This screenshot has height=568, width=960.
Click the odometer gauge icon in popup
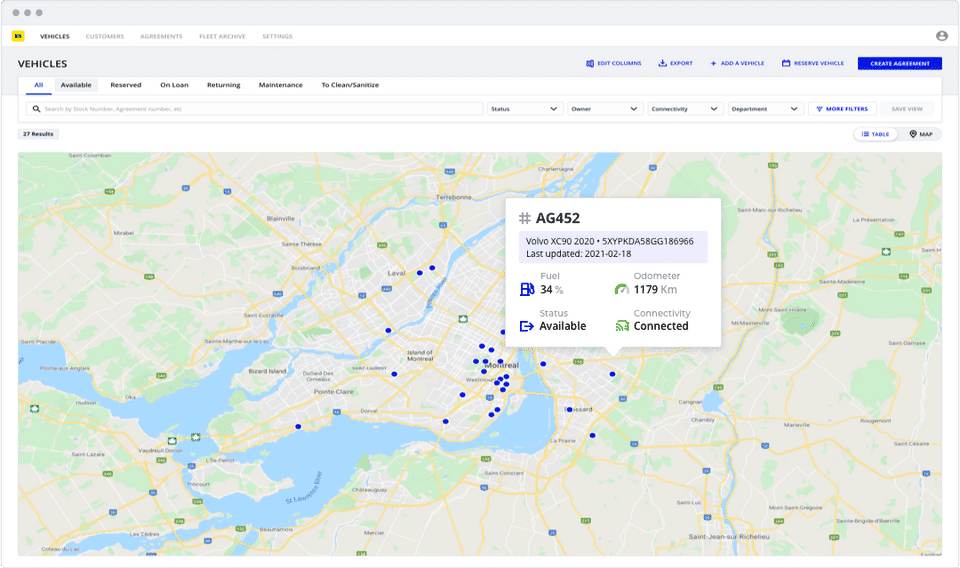[x=621, y=289]
